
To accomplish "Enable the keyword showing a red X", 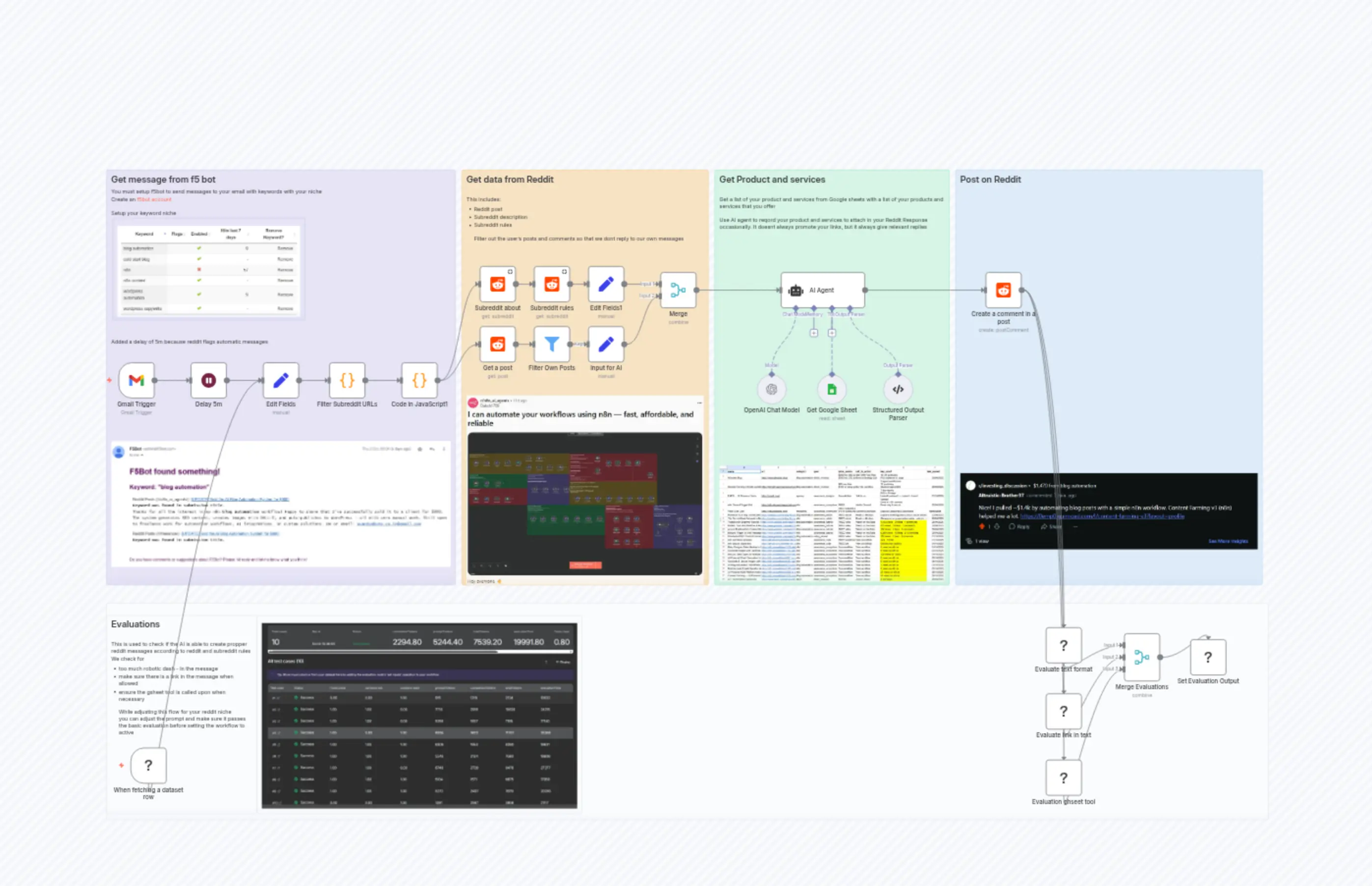I will click(199, 269).
